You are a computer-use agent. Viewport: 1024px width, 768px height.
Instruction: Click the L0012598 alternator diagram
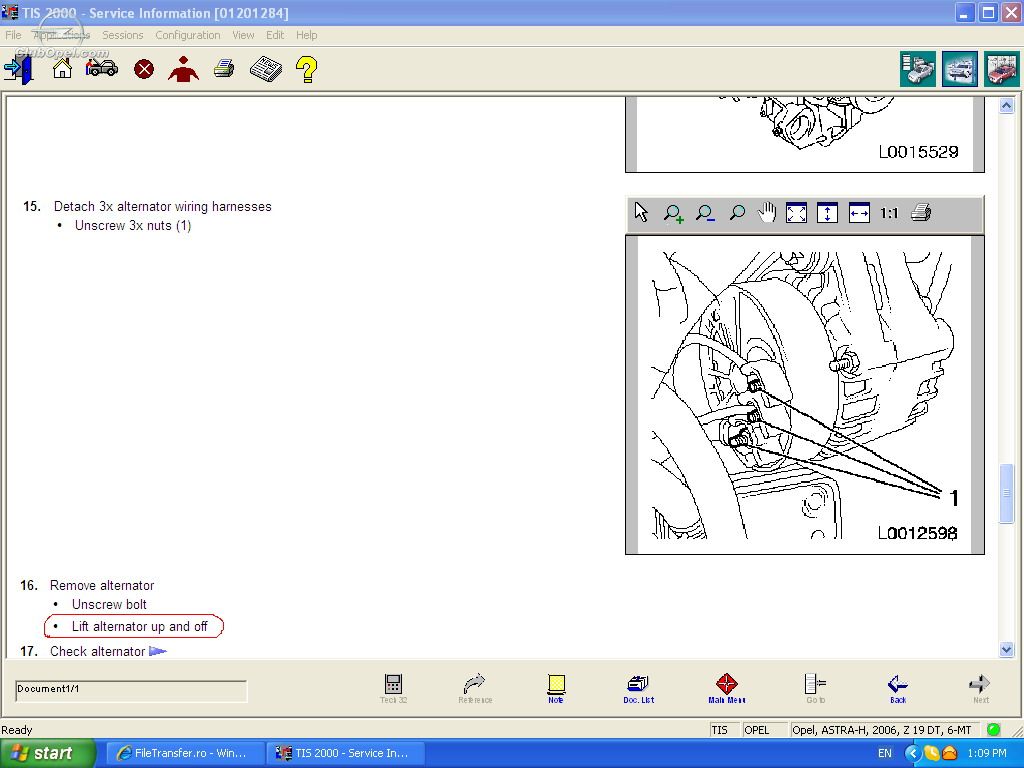(x=805, y=395)
